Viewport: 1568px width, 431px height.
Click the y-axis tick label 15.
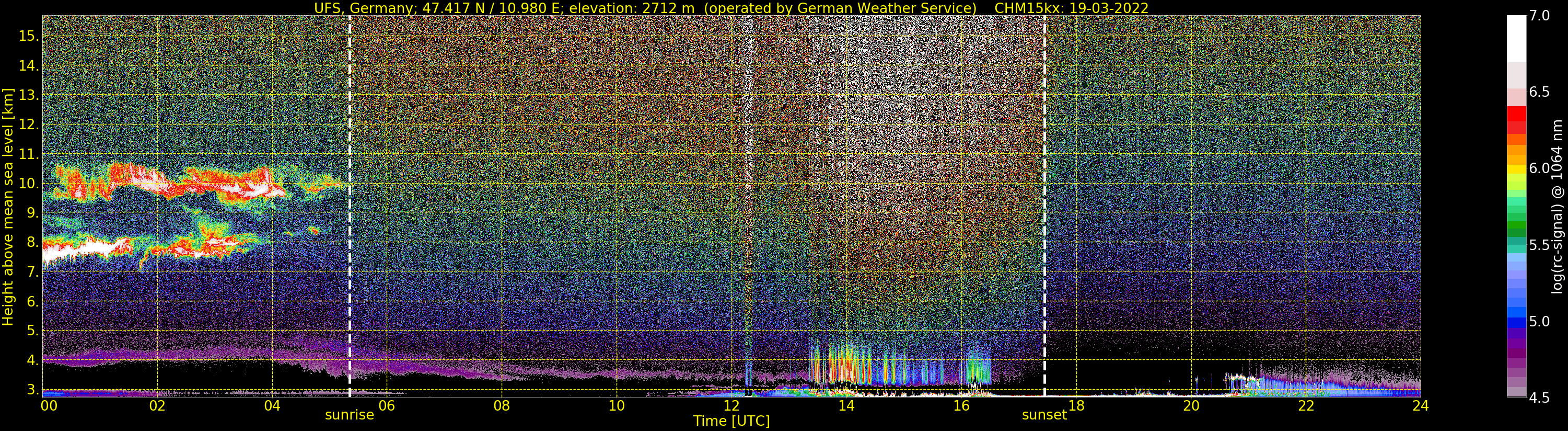click(29, 36)
